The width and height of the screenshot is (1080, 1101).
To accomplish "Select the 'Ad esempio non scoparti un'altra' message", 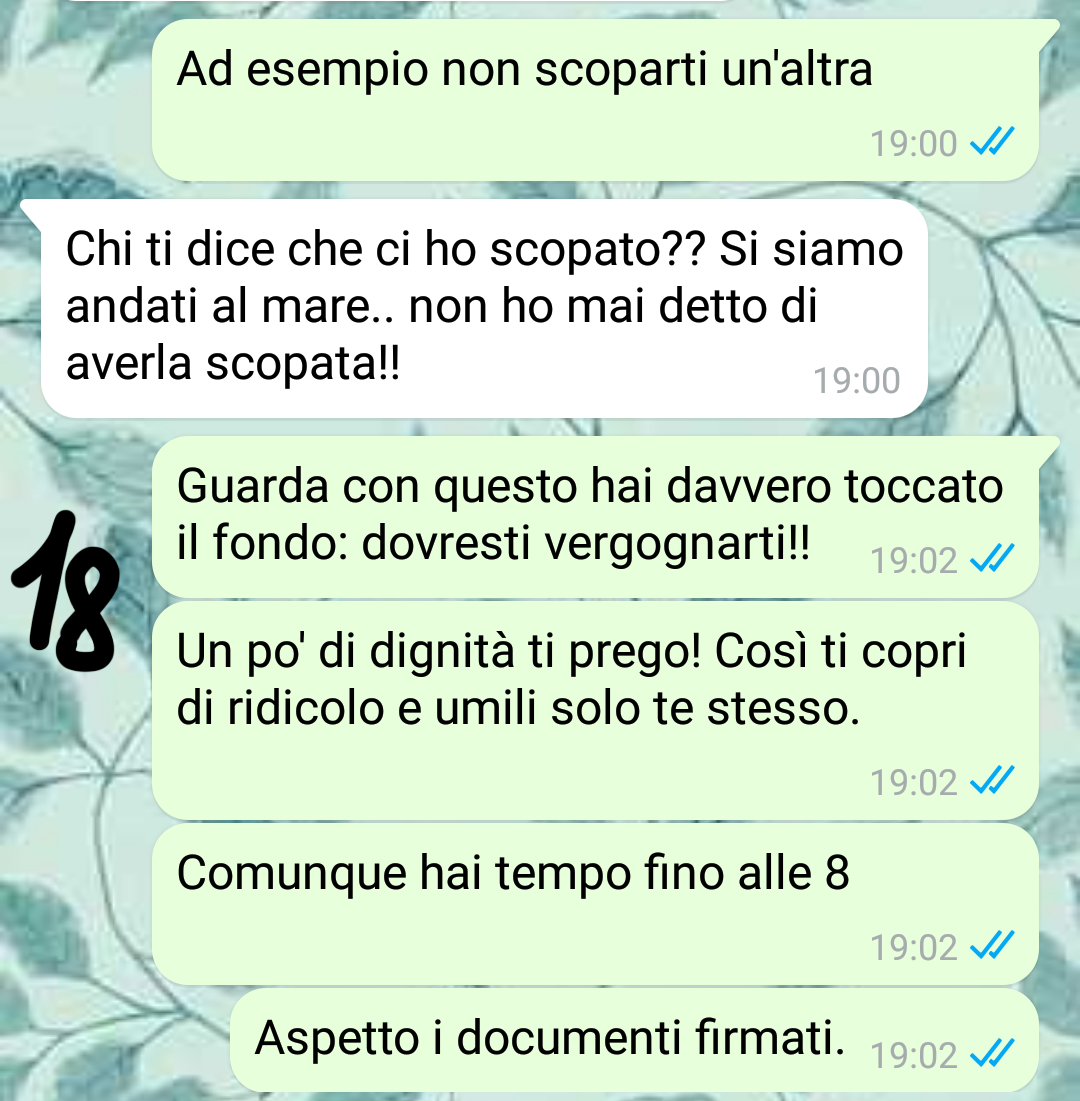I will [595, 100].
